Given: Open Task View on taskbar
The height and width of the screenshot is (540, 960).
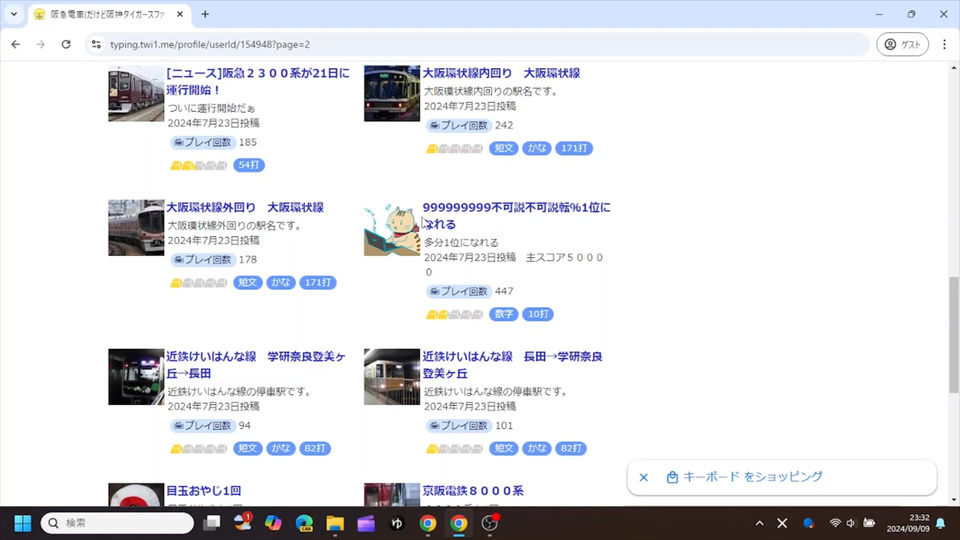Looking at the screenshot, I should click(212, 523).
